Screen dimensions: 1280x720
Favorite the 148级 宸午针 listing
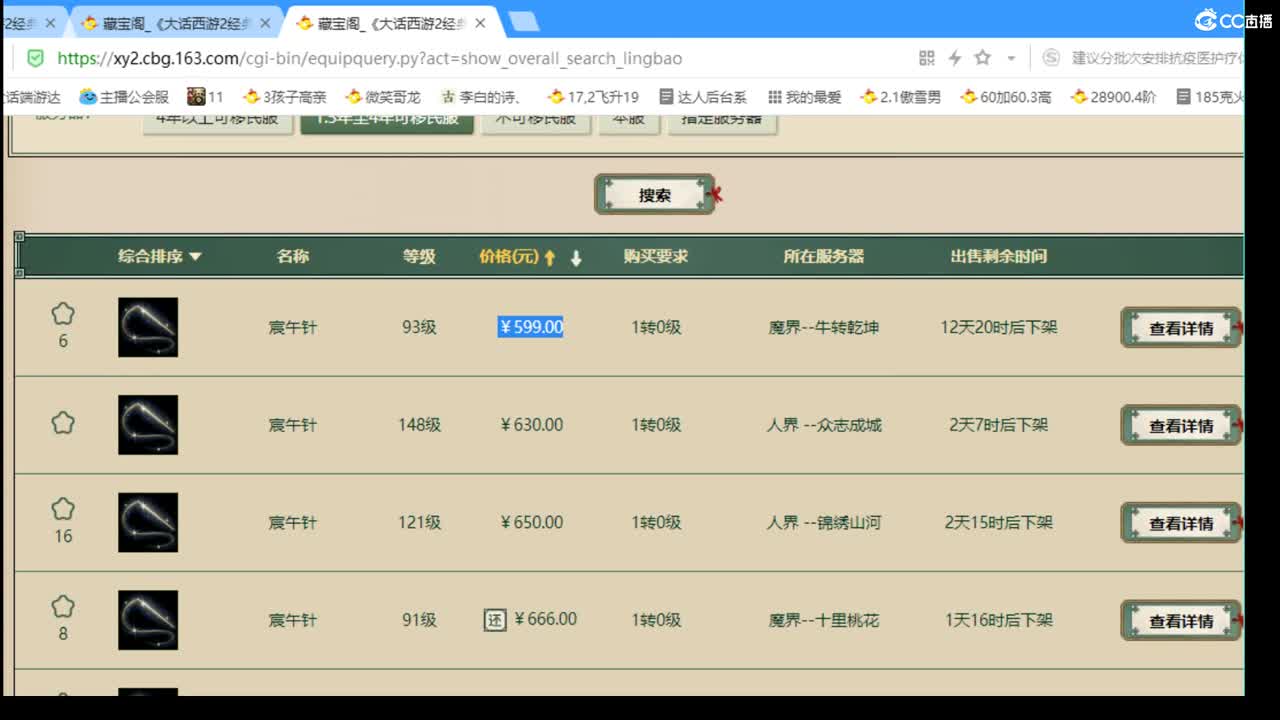tap(63, 423)
